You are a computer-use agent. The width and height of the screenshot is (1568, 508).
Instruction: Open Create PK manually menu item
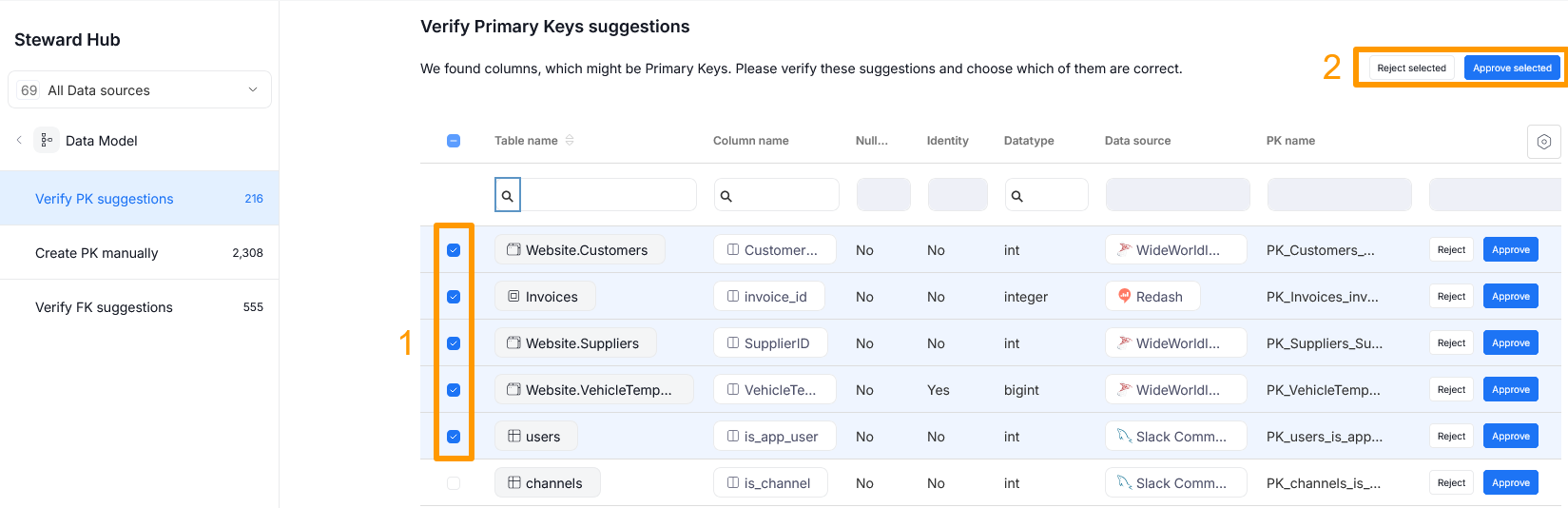(x=97, y=253)
